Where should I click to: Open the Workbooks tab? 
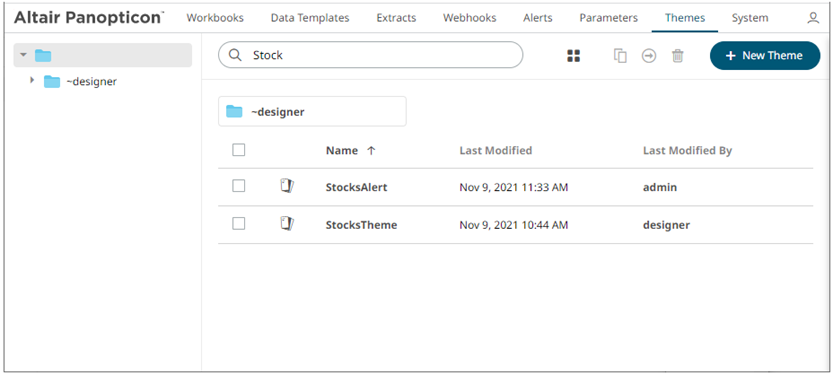tap(215, 18)
